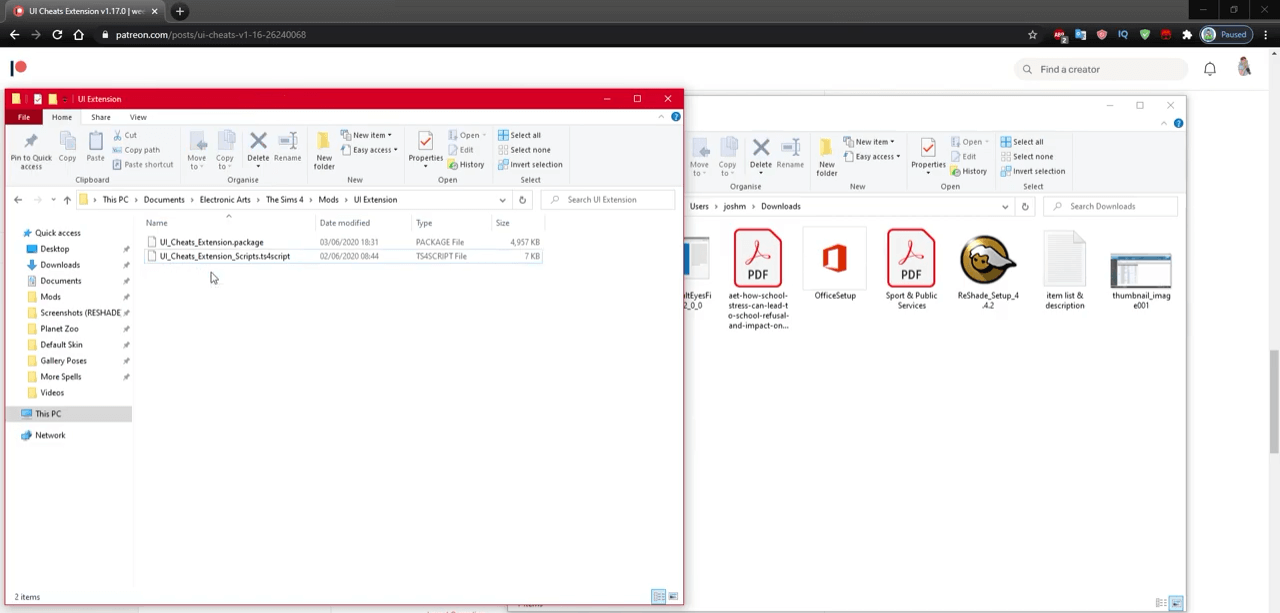Select Sport & Public Services PDF in Downloads
The image size is (1280, 613).
click(x=911, y=271)
